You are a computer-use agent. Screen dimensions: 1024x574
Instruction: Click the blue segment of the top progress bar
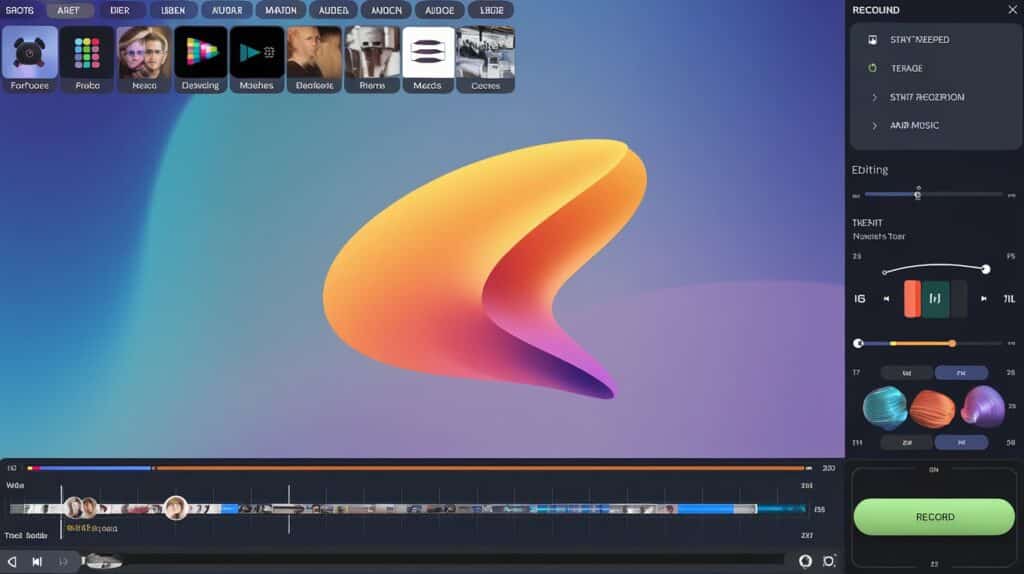pyautogui.click(x=96, y=468)
